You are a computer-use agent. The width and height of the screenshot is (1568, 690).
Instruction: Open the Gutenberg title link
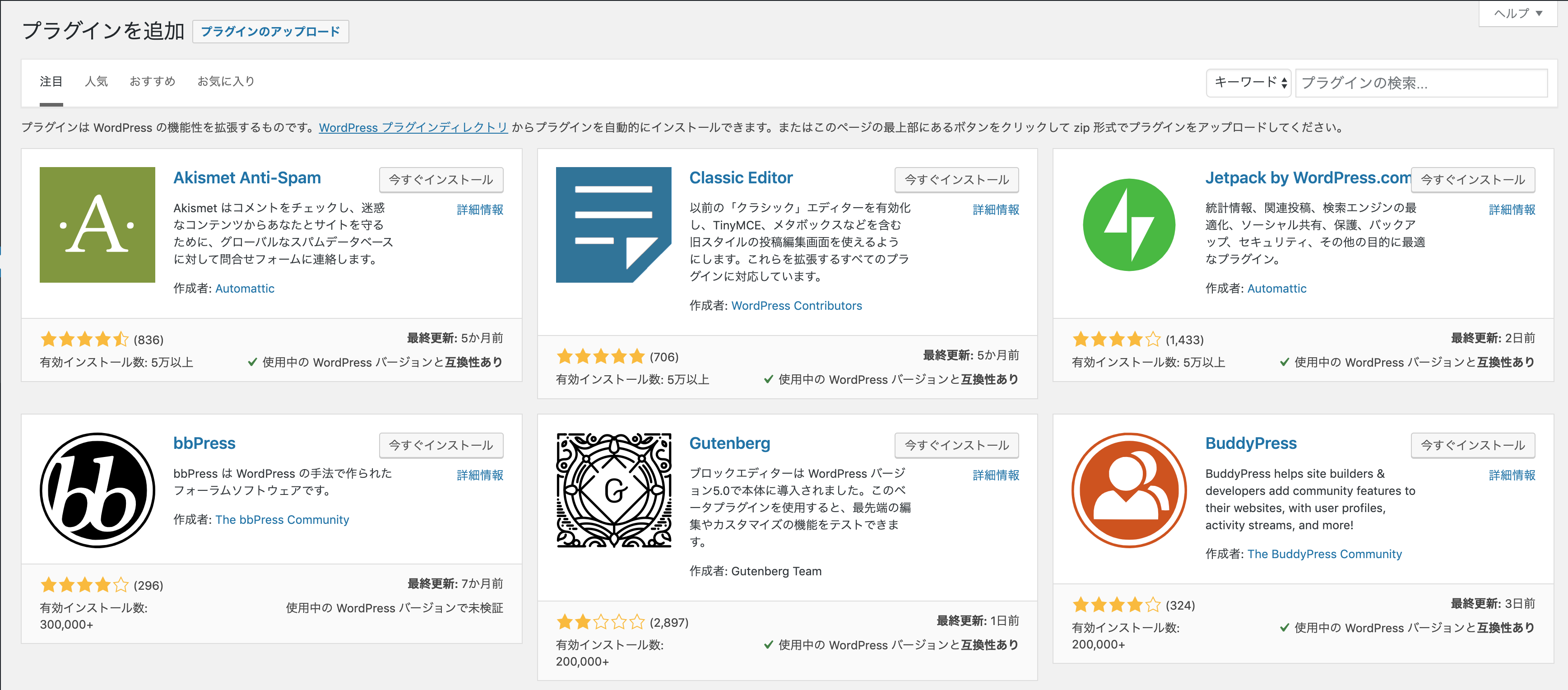tap(729, 443)
